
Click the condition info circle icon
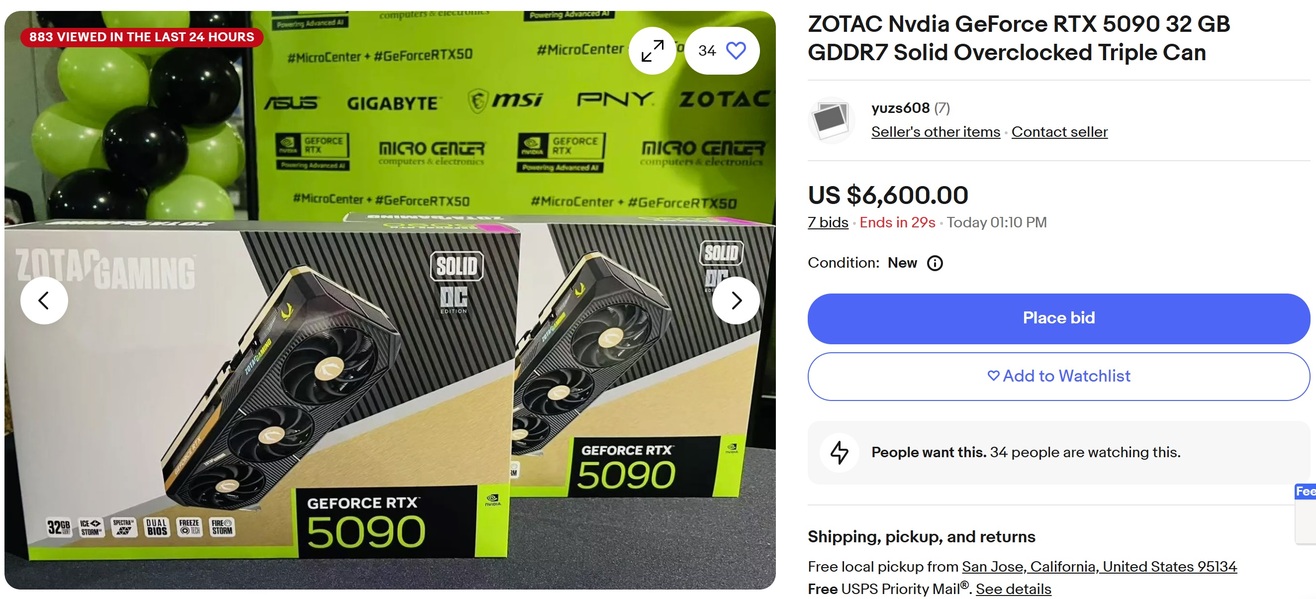coord(935,263)
